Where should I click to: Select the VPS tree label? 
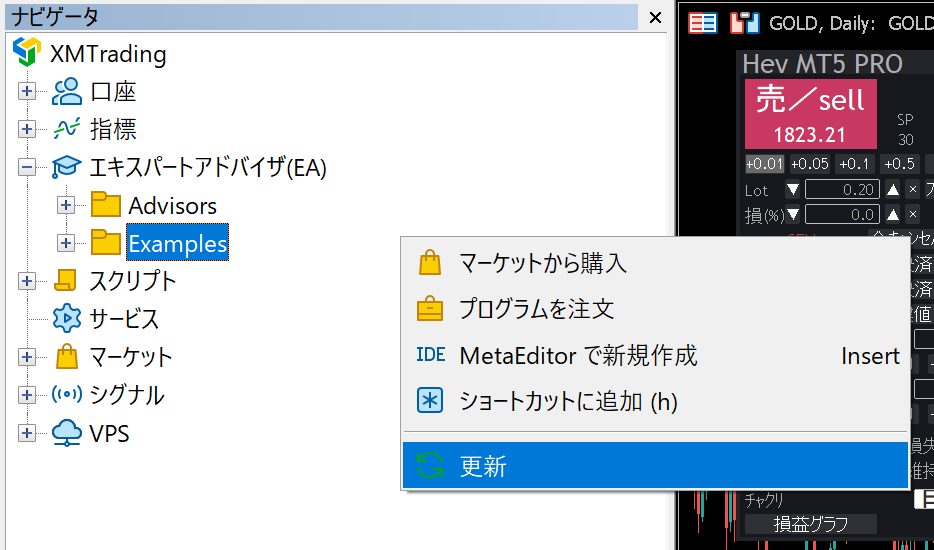pyautogui.click(x=109, y=433)
